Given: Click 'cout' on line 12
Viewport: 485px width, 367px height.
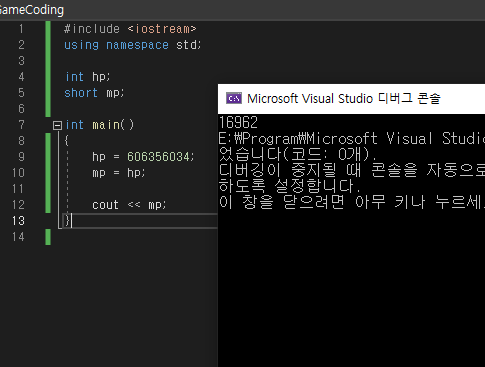Looking at the screenshot, I should [x=105, y=205].
